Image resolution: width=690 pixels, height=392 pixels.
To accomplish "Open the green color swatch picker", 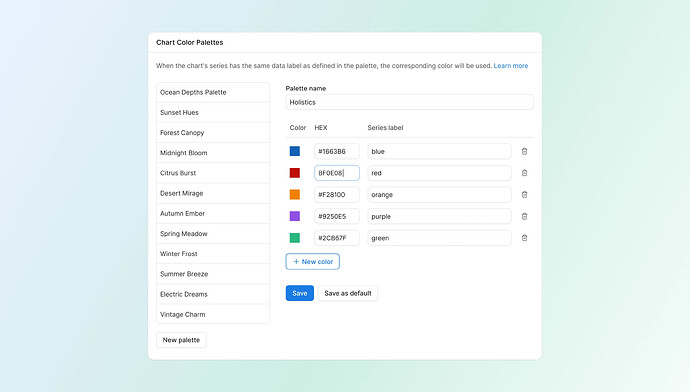I will pos(295,238).
